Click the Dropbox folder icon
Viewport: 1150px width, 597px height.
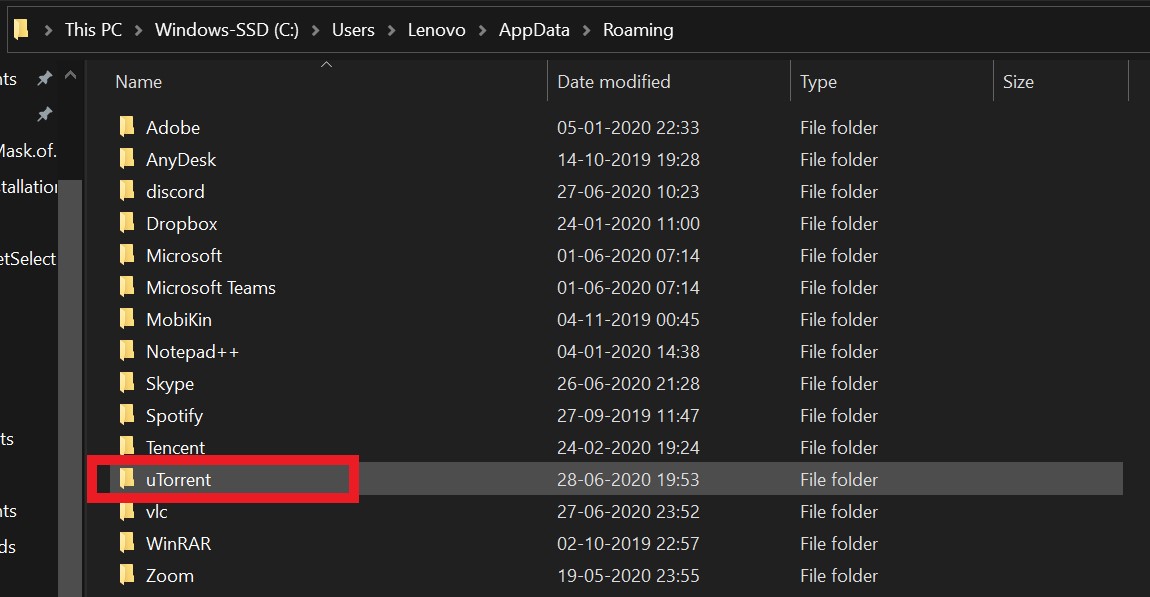point(127,223)
